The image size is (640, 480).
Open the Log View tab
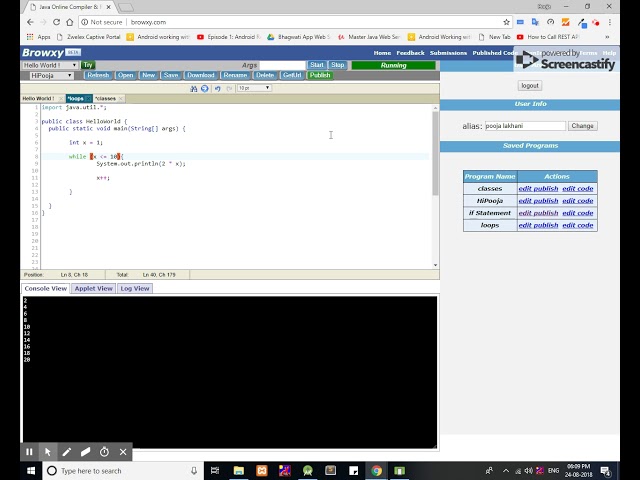pos(135,289)
